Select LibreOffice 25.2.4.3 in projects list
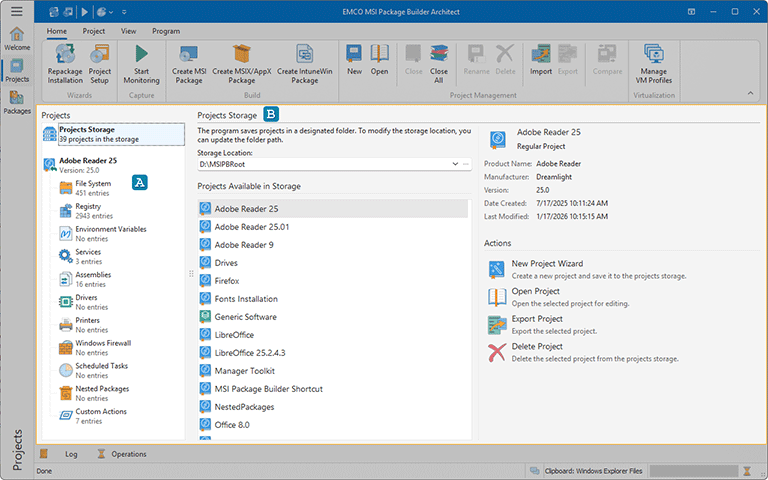 (251, 353)
